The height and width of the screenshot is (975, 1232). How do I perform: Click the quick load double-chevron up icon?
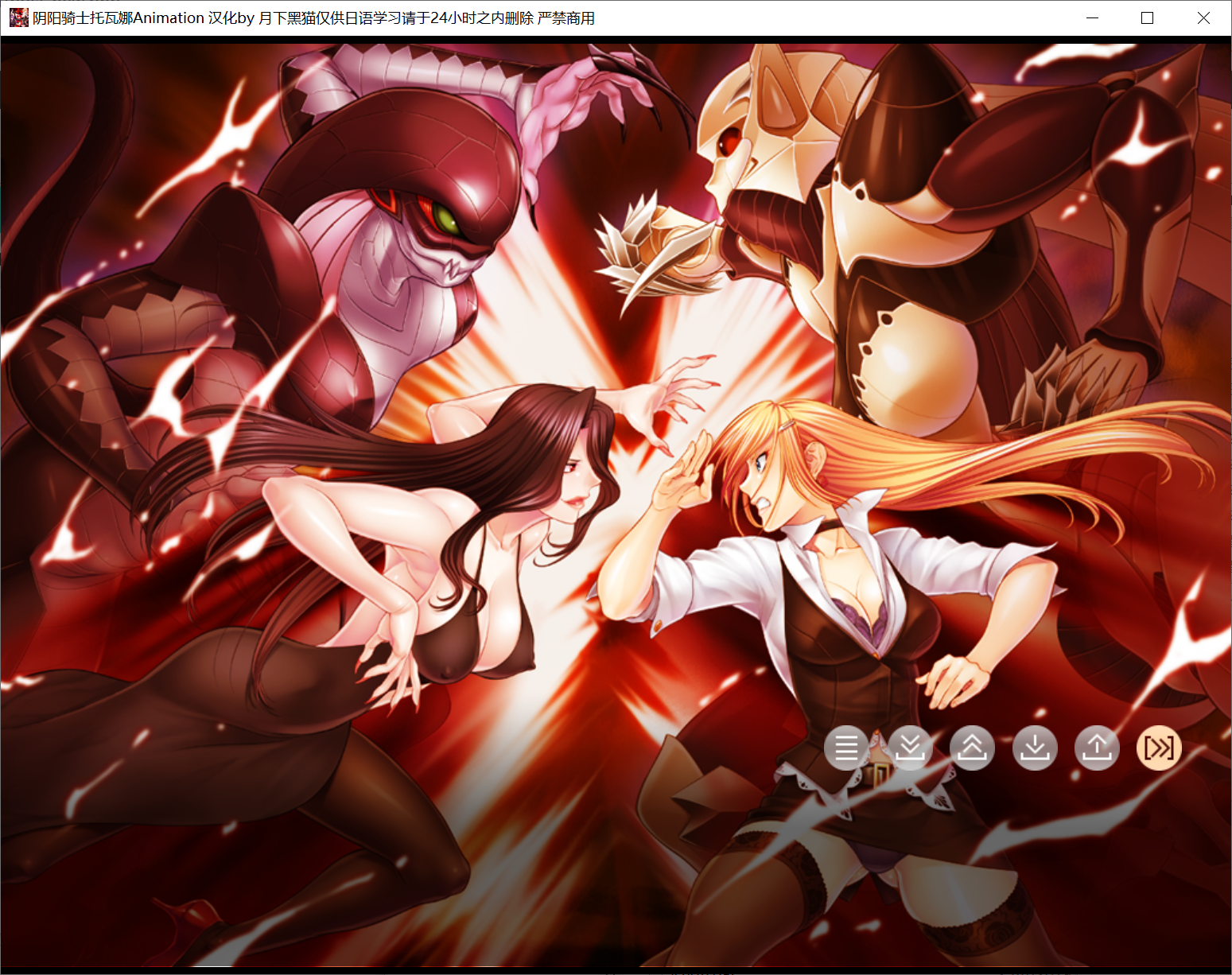(x=972, y=748)
